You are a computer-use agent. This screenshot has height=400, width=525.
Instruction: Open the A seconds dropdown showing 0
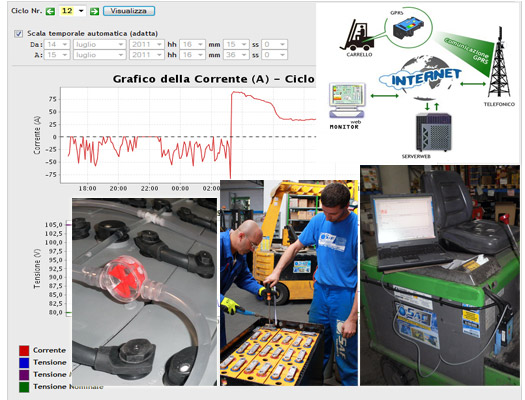pos(275,55)
